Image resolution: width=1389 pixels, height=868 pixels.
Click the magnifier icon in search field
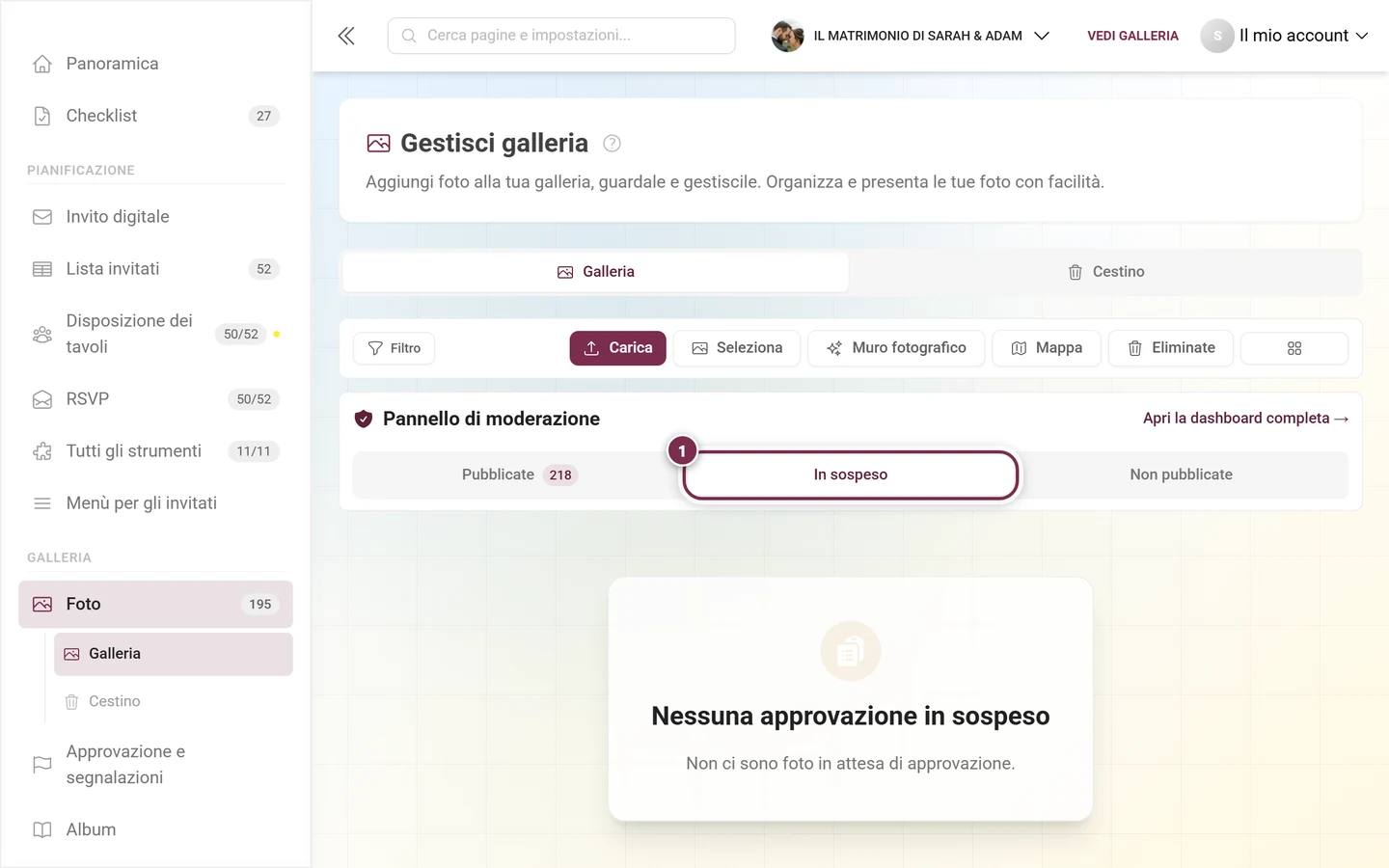click(409, 36)
